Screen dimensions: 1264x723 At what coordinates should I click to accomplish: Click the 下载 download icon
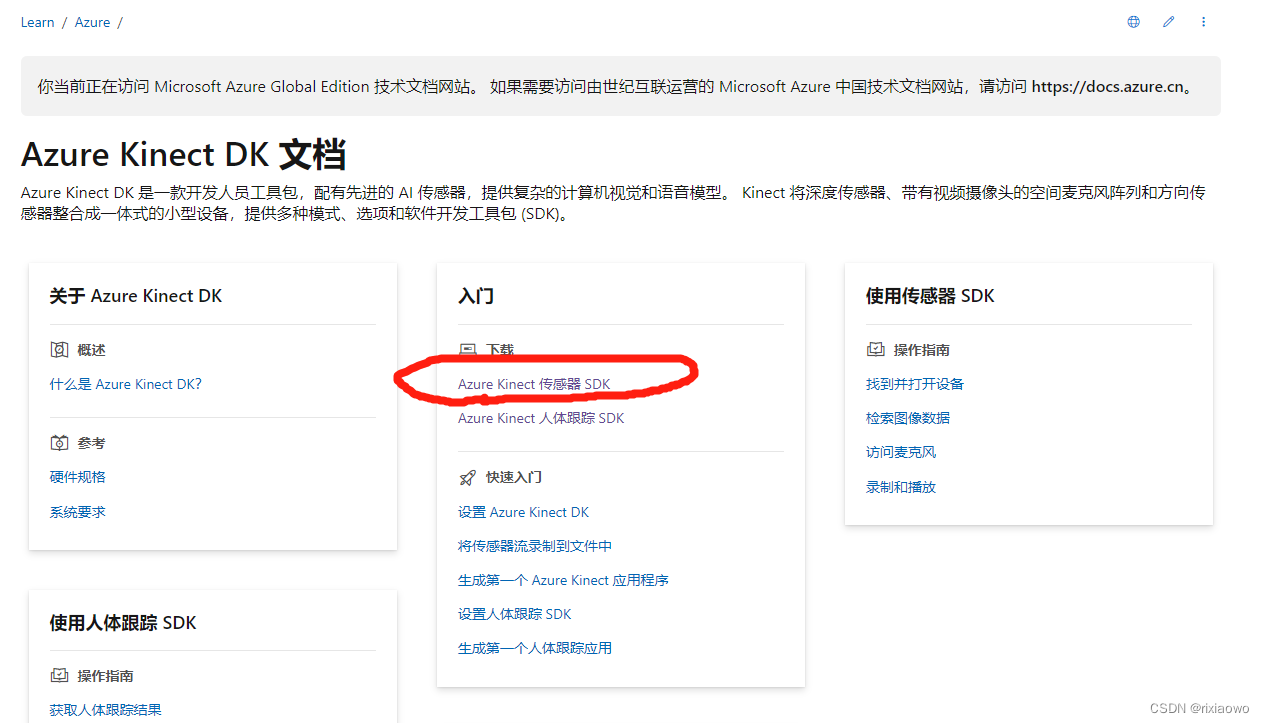click(467, 350)
